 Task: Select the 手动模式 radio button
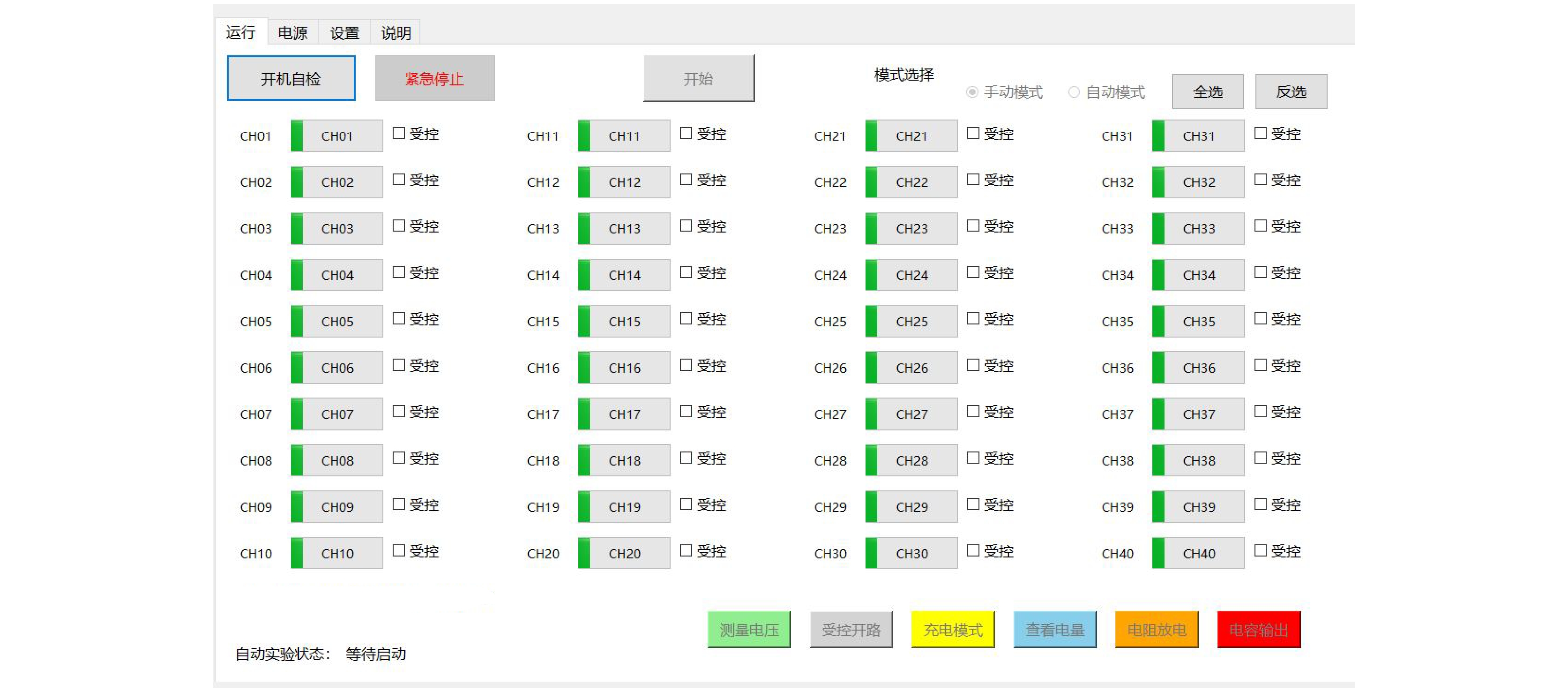[972, 92]
